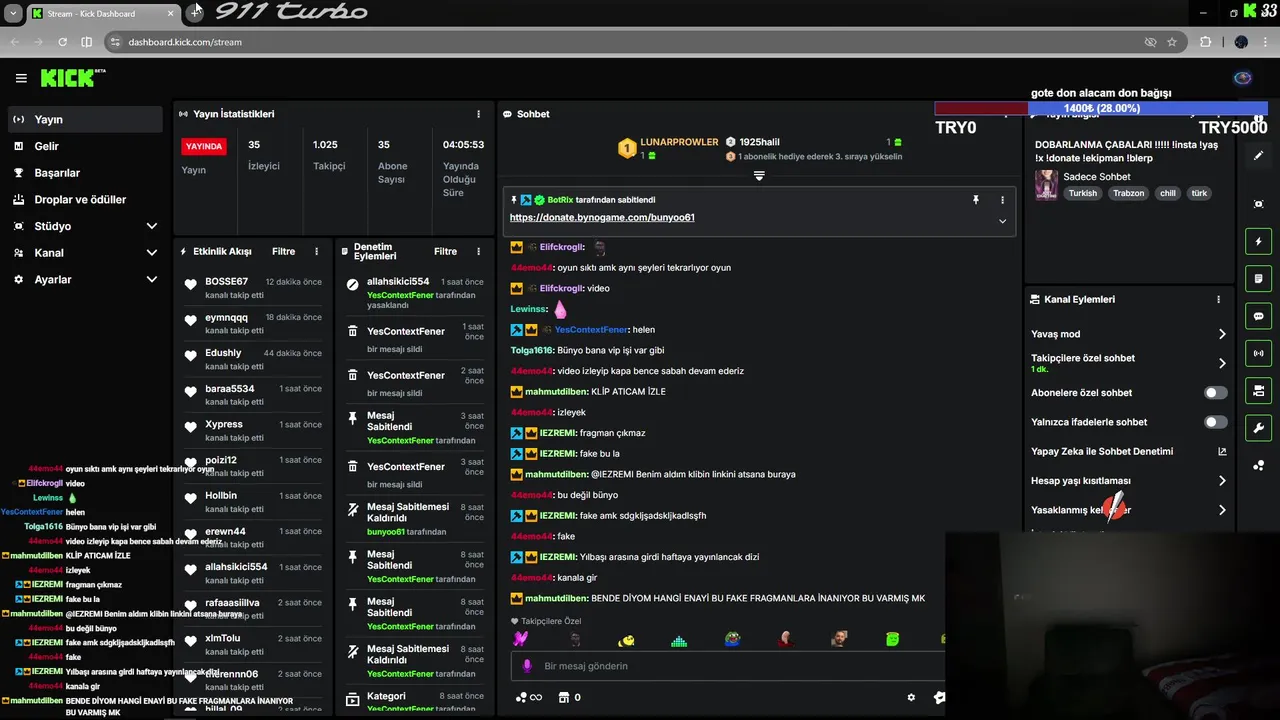1280x720 pixels.
Task: Open the Etkinlik Akışı panel options menu
Action: pyautogui.click(x=317, y=252)
